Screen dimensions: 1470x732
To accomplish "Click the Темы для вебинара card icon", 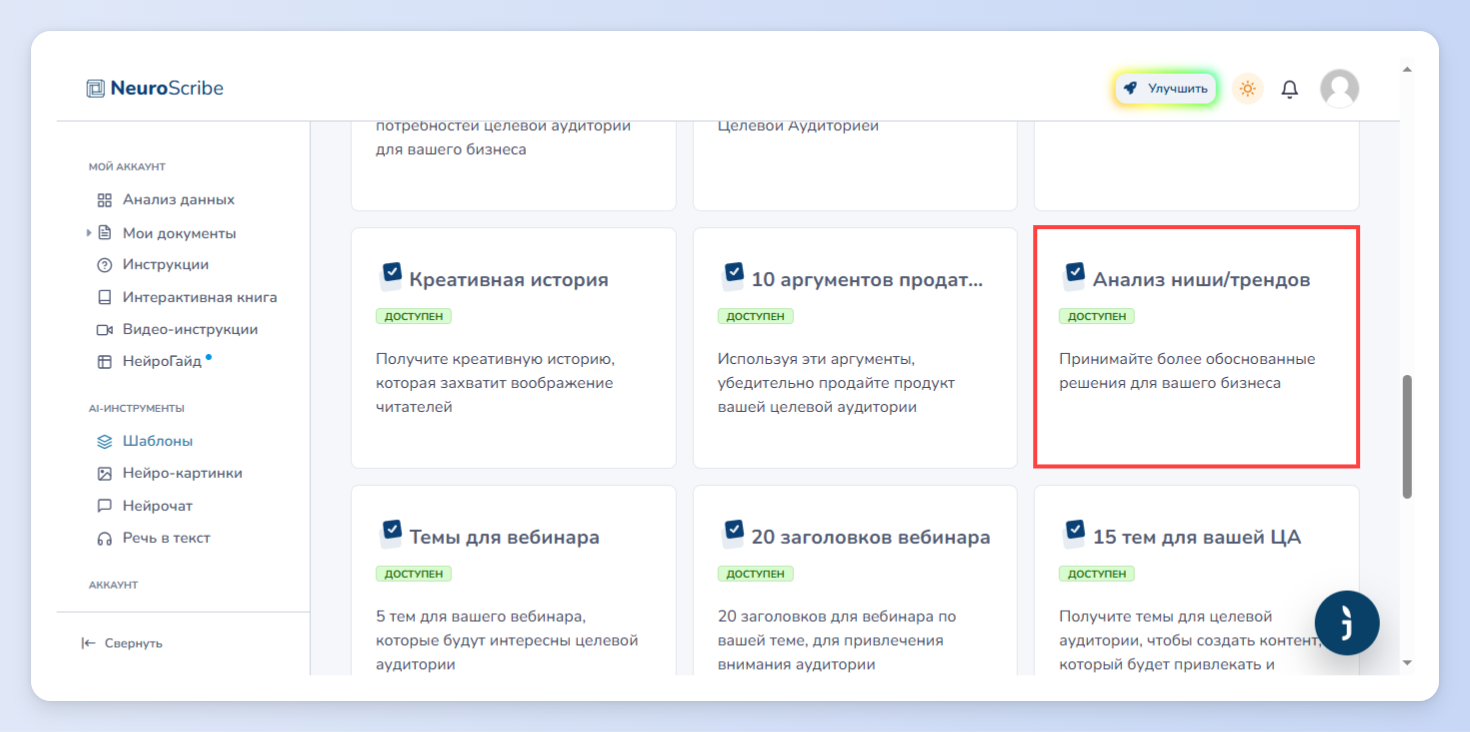I will click(391, 533).
